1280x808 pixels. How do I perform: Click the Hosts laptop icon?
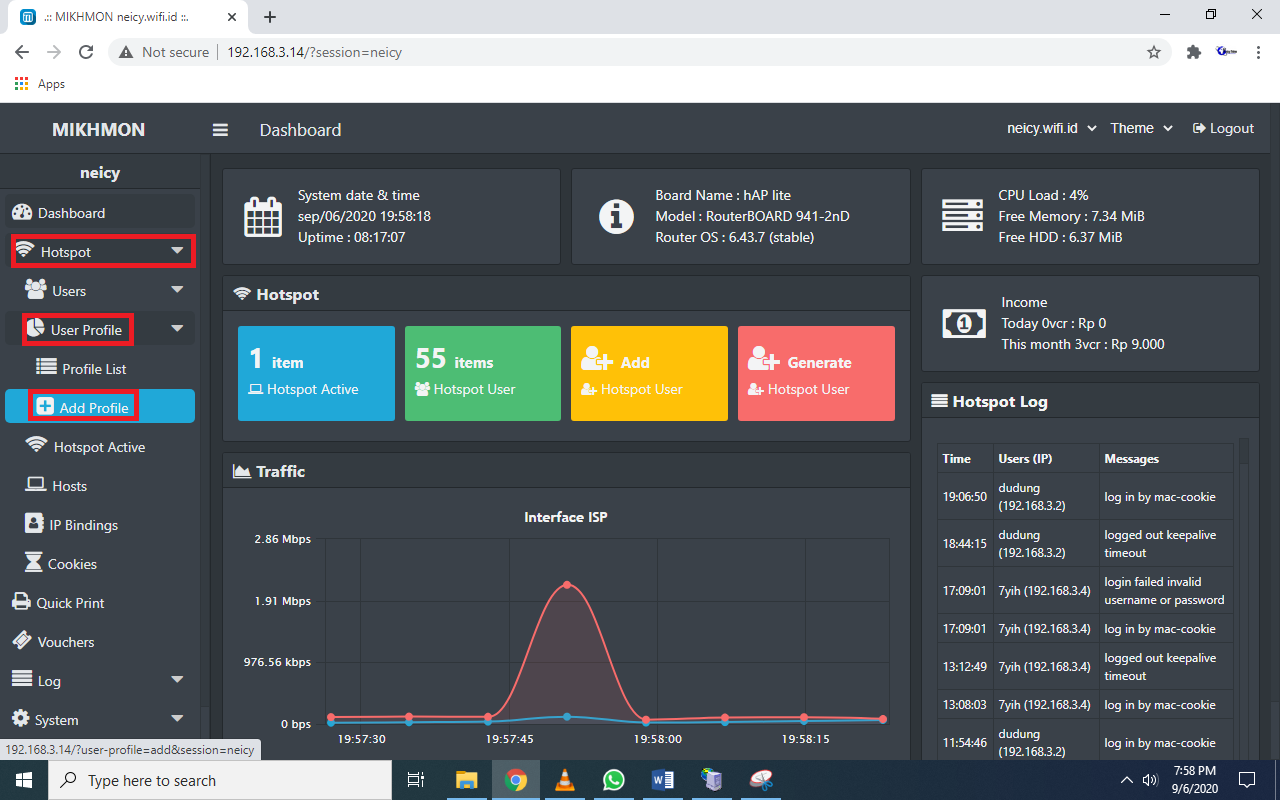click(x=36, y=485)
